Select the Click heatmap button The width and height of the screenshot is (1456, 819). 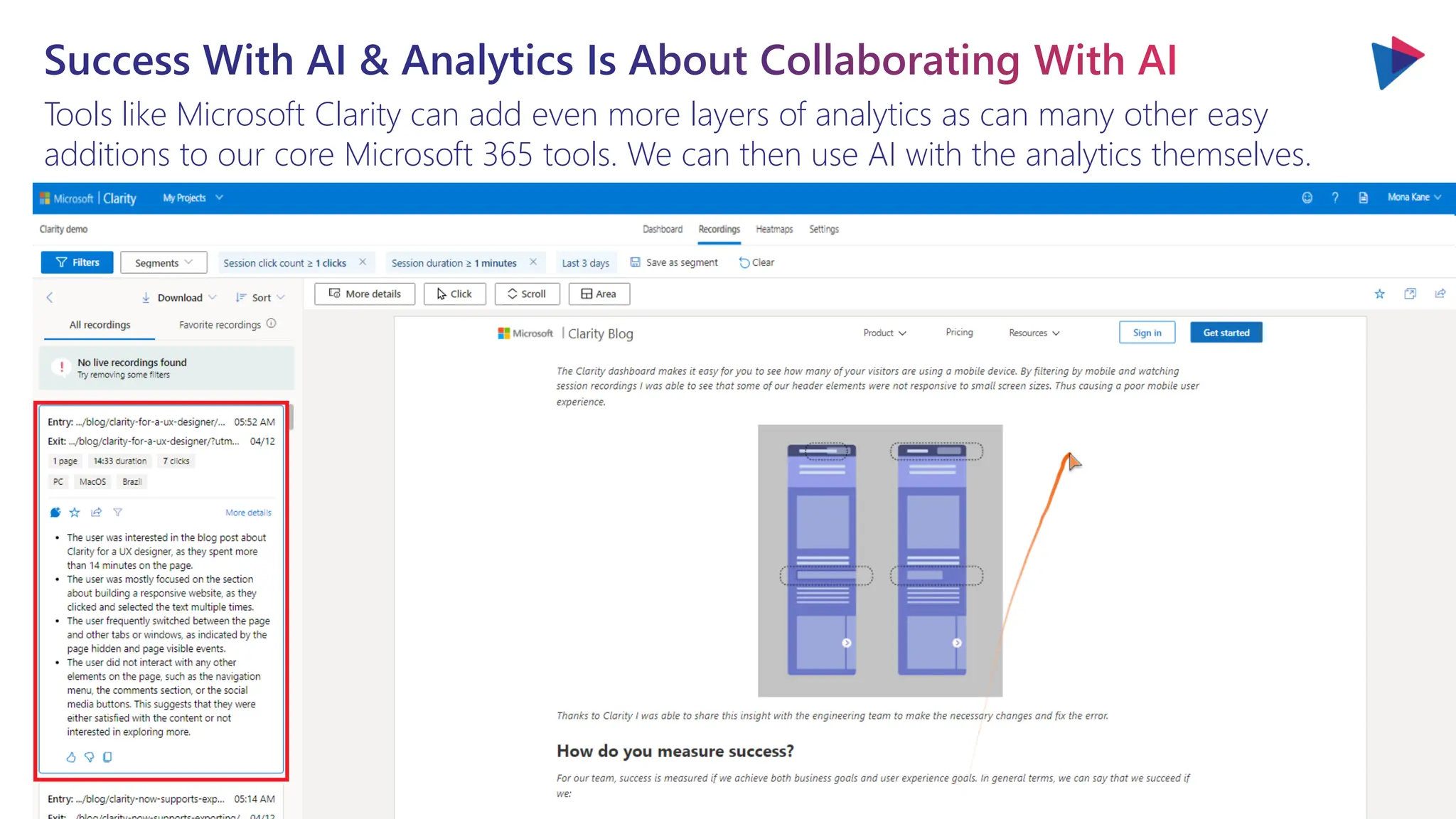pos(454,294)
